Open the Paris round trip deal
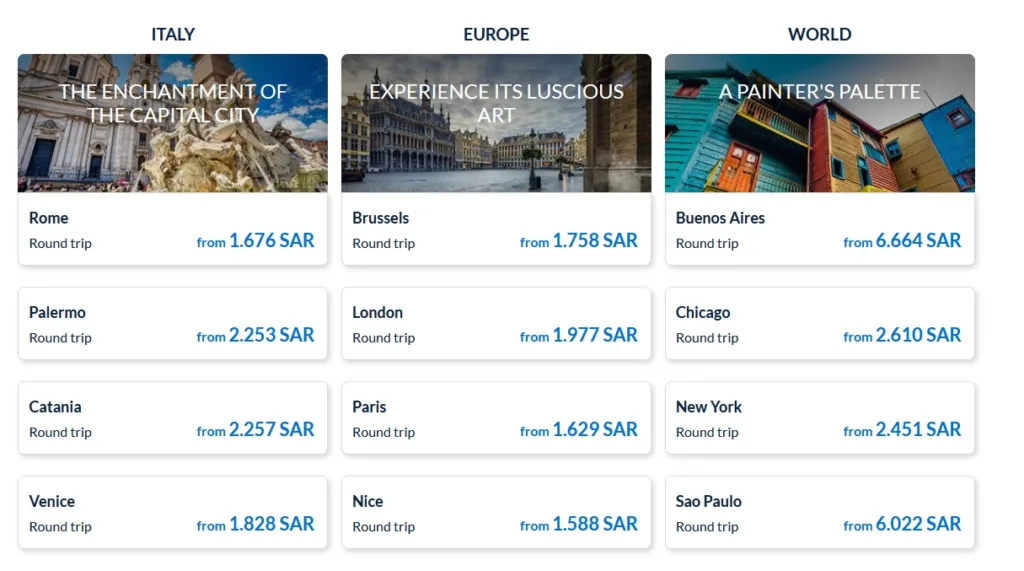The width and height of the screenshot is (1024, 571). [x=496, y=418]
